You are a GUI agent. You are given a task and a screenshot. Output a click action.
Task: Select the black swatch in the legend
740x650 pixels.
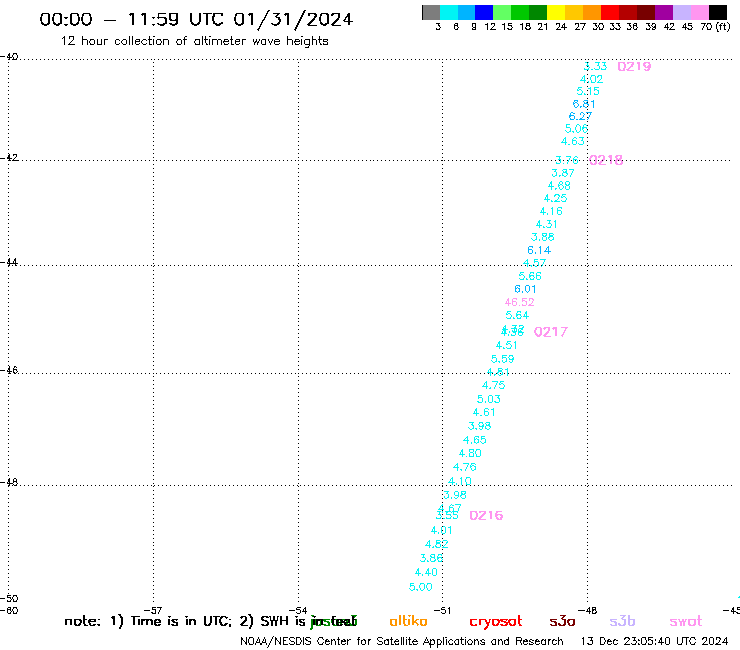tap(718, 12)
